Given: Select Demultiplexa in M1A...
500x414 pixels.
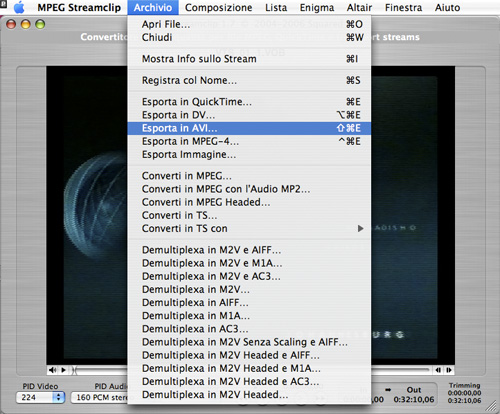Looking at the screenshot, I should (x=249, y=316).
